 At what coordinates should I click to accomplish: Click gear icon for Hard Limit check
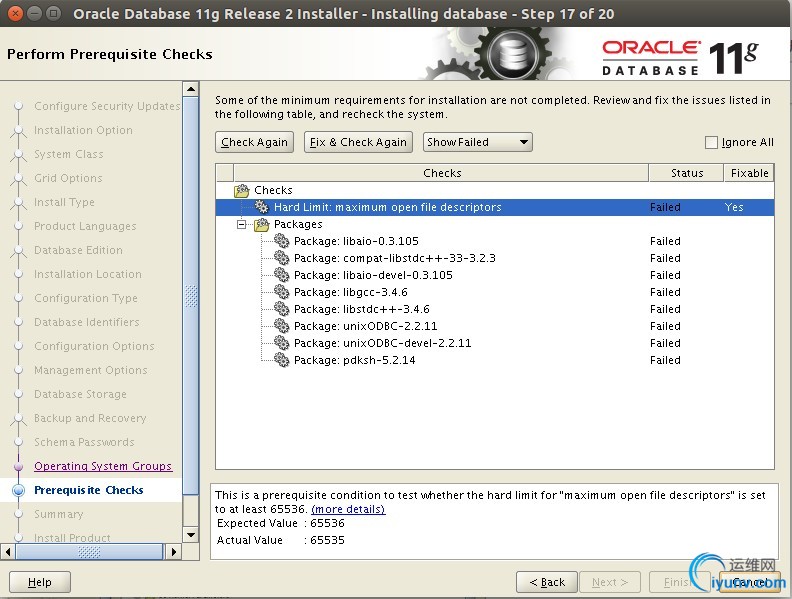coord(261,207)
